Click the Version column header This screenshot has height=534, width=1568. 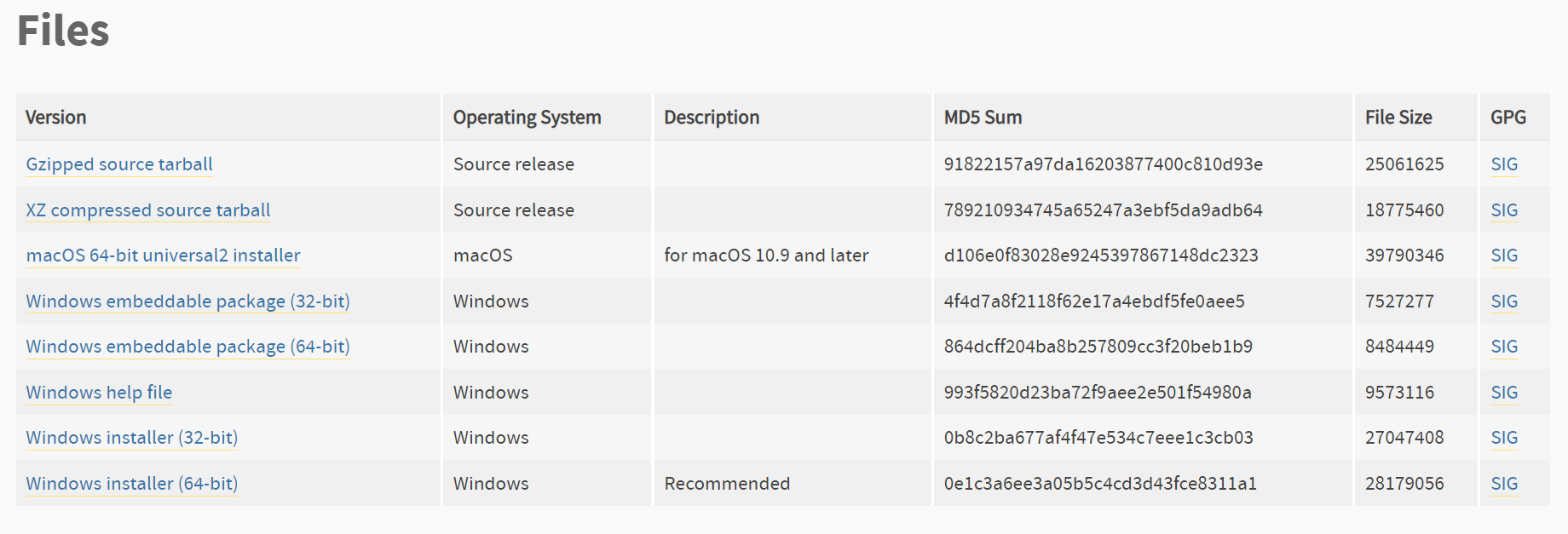(x=56, y=118)
